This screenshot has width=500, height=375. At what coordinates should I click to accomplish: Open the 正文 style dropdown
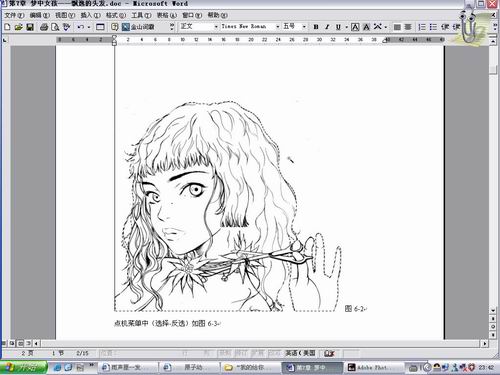(x=216, y=27)
